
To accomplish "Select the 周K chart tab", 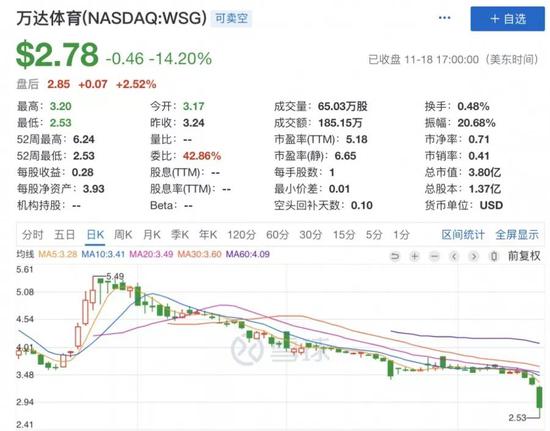I will [x=123, y=235].
